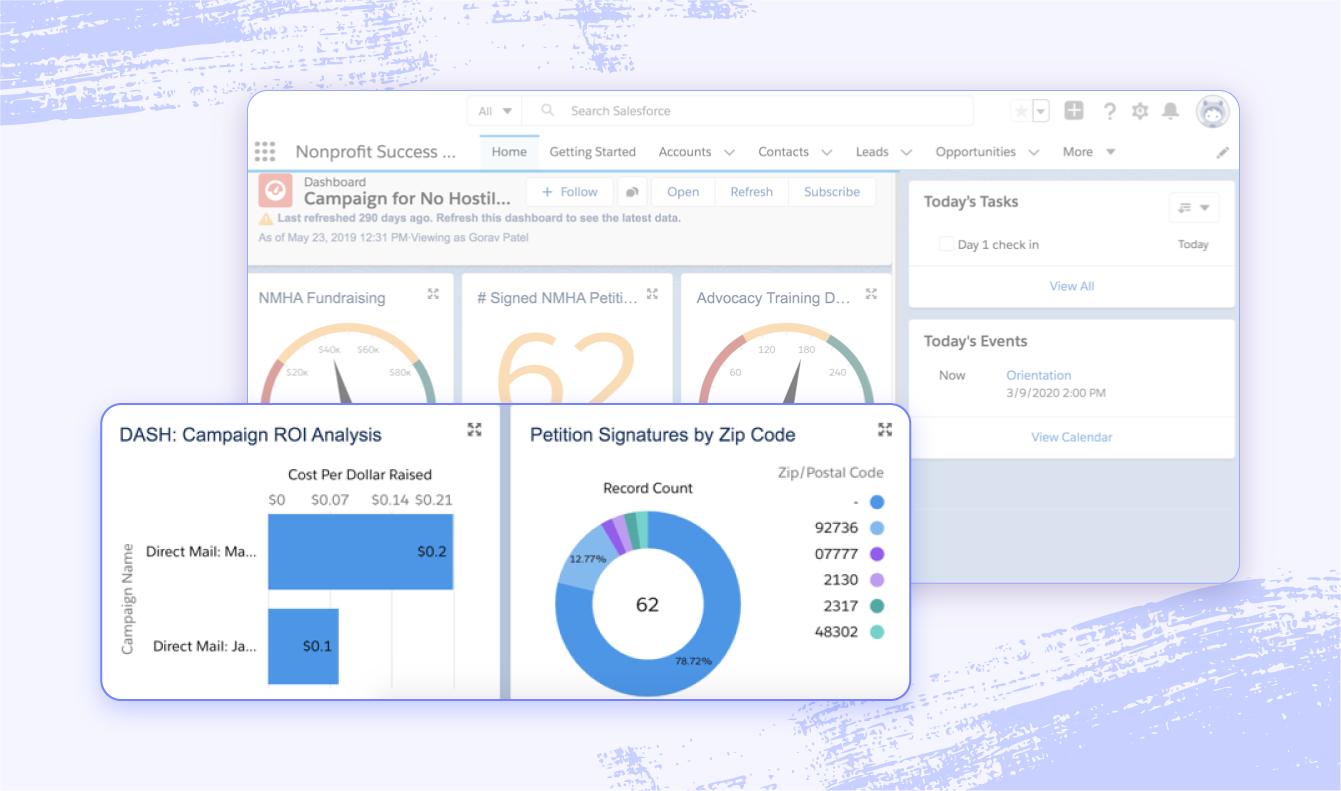Click the large 62 metric value
Image resolution: width=1341 pixels, height=791 pixels.
point(567,370)
